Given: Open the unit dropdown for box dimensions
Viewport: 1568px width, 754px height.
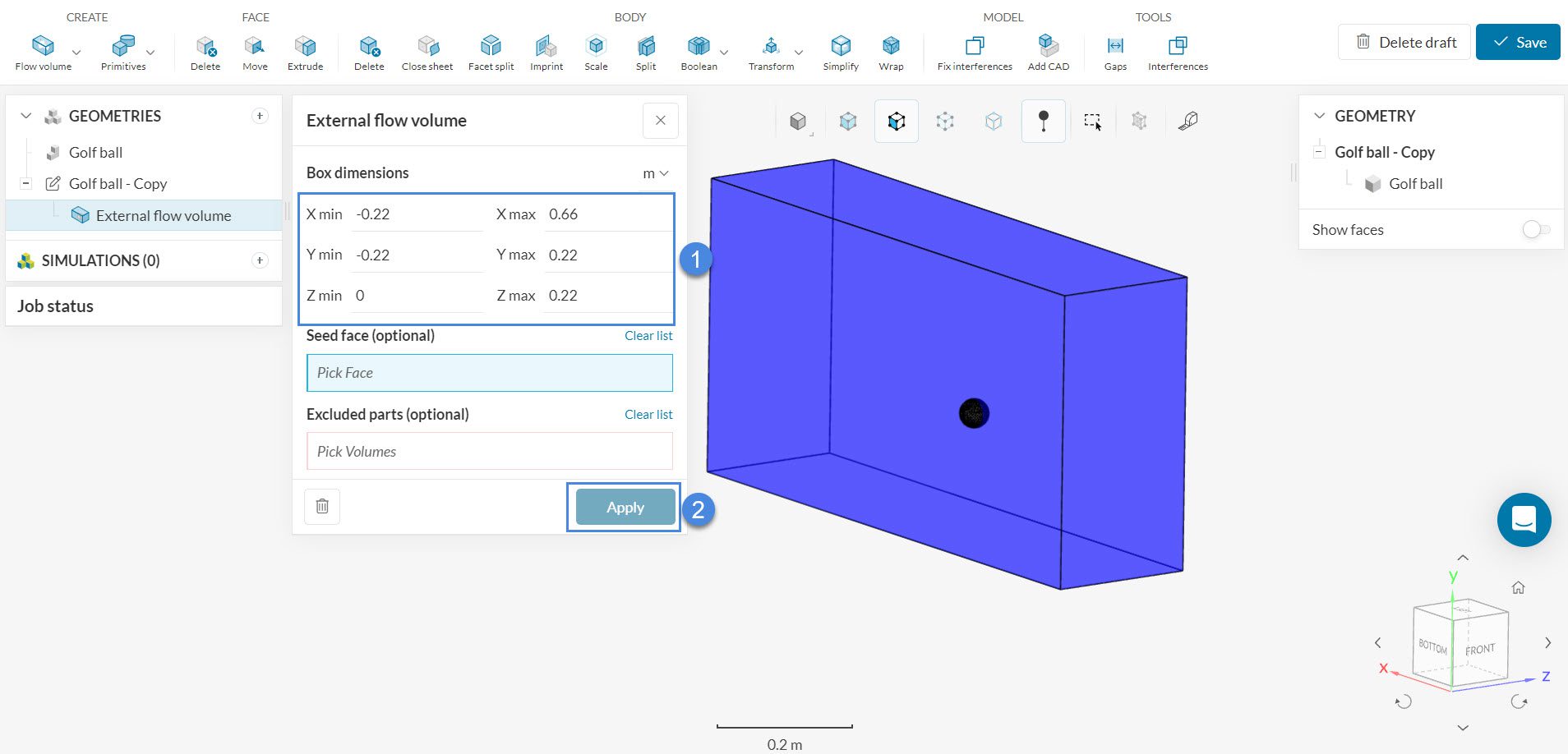Looking at the screenshot, I should coord(655,173).
